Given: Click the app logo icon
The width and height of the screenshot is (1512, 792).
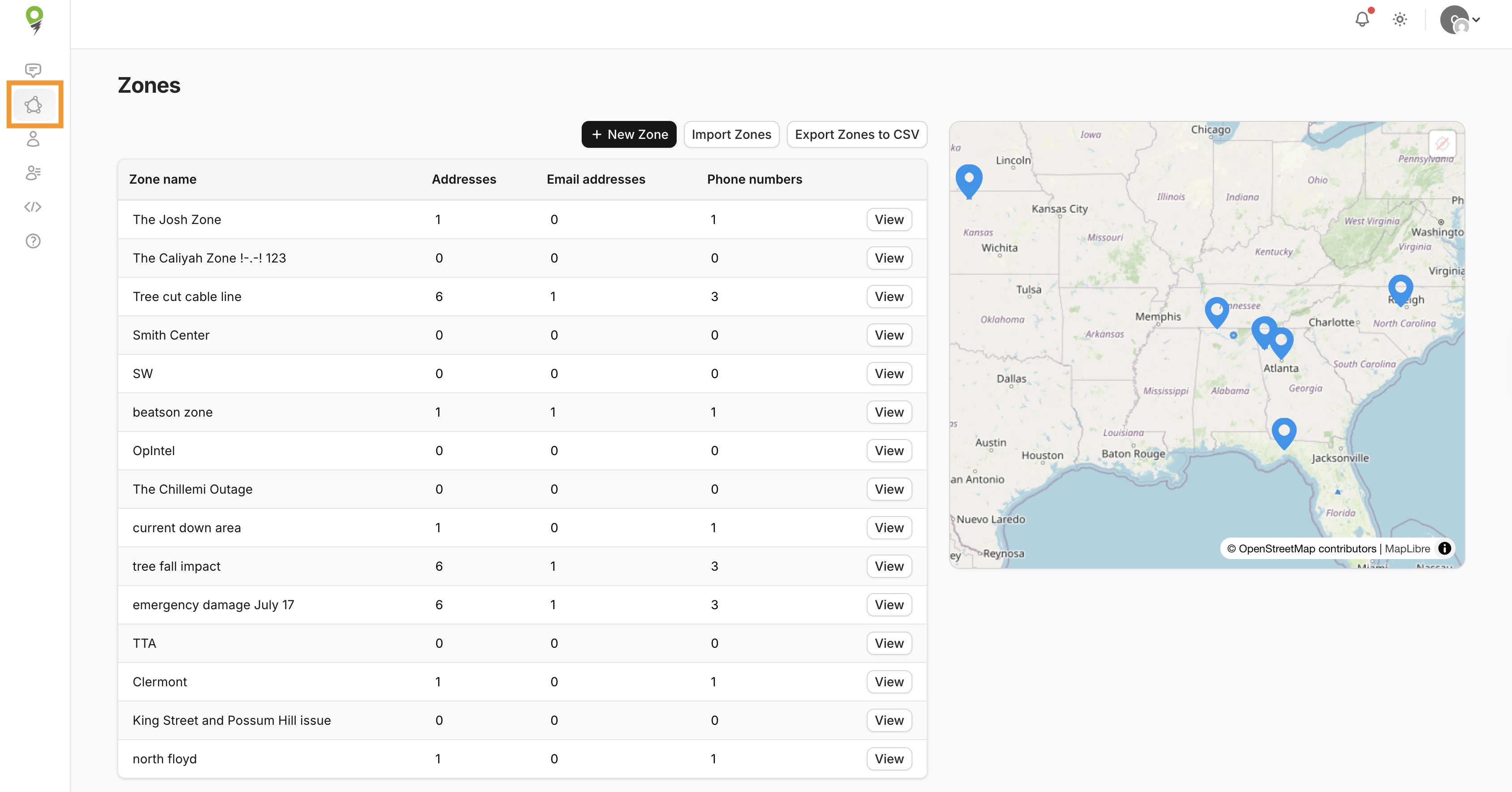Looking at the screenshot, I should 35,20.
